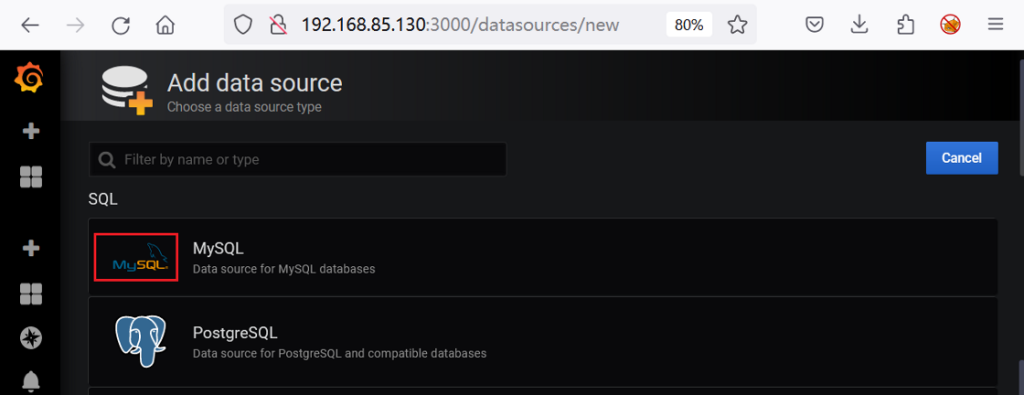Go to the browser home page icon
Viewport: 1024px width, 395px height.
click(x=165, y=25)
